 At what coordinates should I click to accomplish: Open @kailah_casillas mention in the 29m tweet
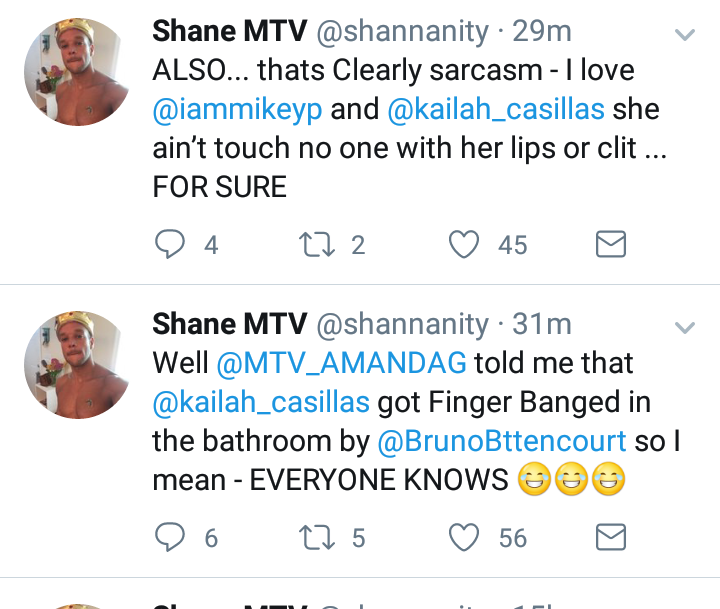point(496,110)
